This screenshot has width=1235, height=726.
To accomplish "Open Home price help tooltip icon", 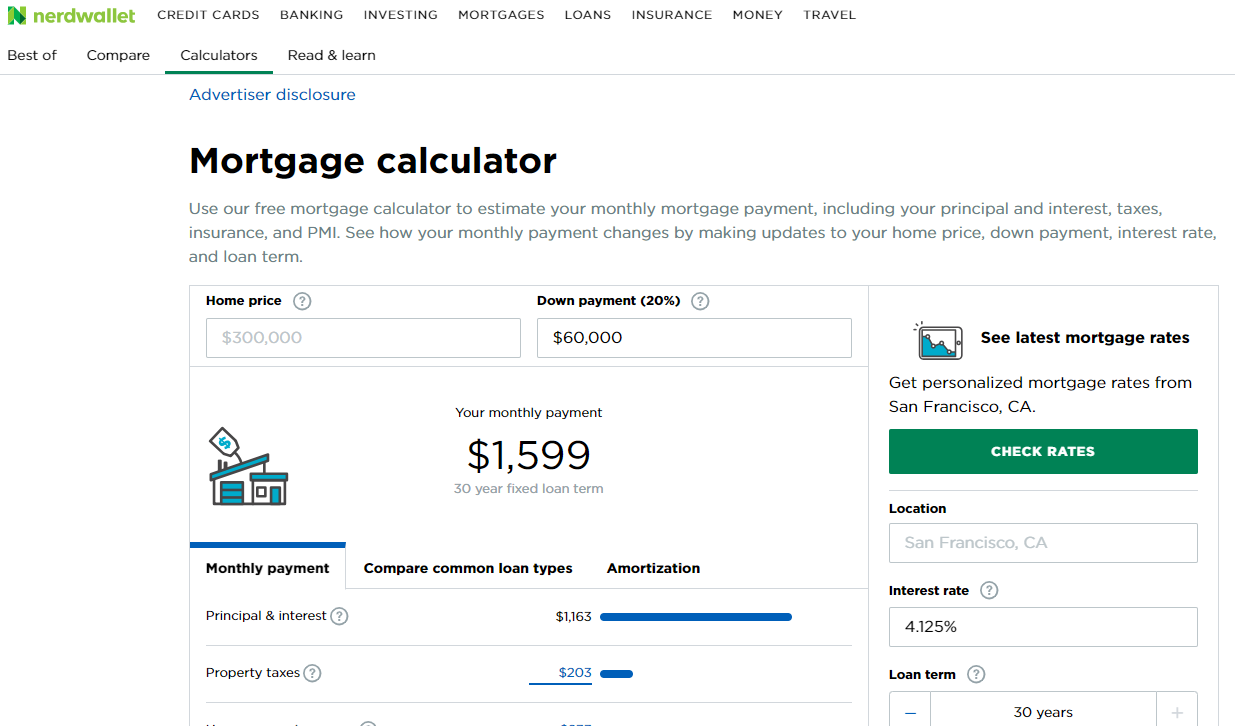I will (x=302, y=301).
